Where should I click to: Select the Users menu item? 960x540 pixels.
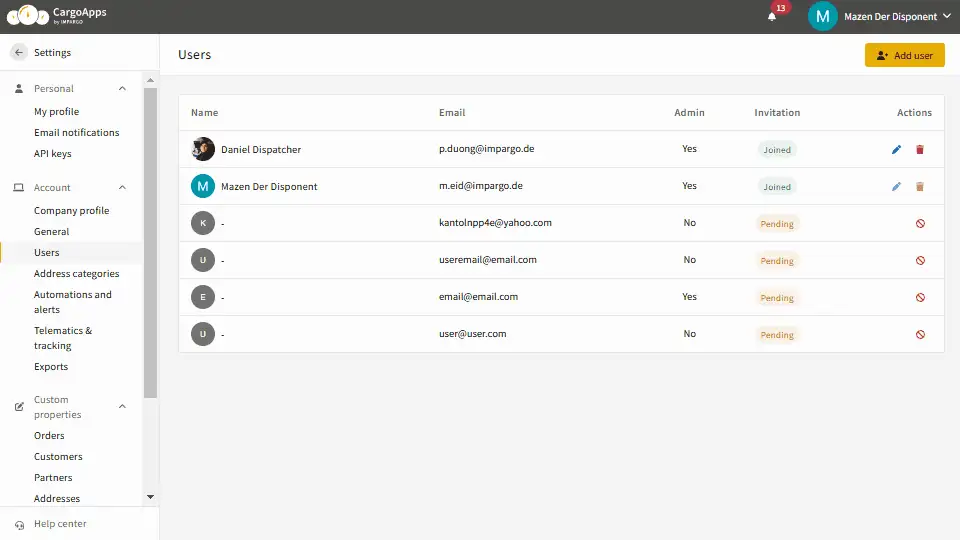[x=47, y=252]
